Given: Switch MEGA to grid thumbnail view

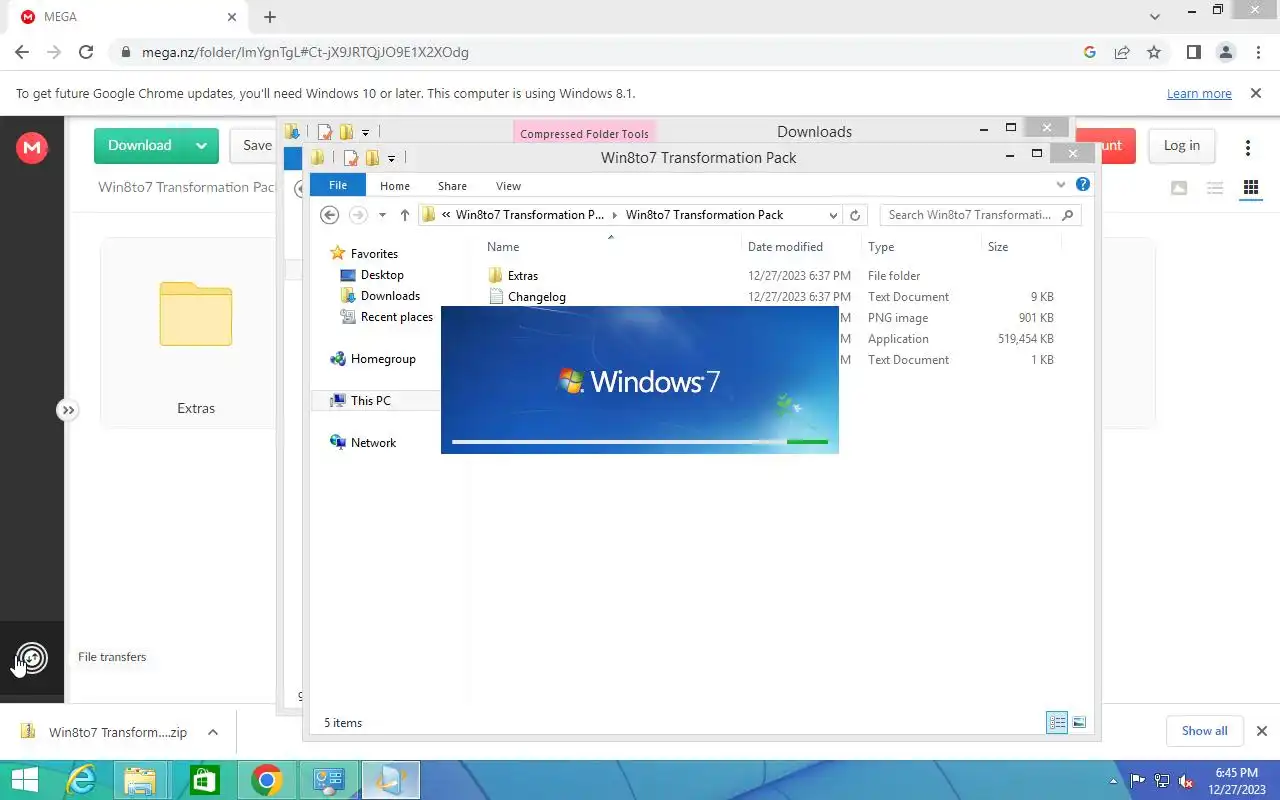Looking at the screenshot, I should (x=1250, y=188).
